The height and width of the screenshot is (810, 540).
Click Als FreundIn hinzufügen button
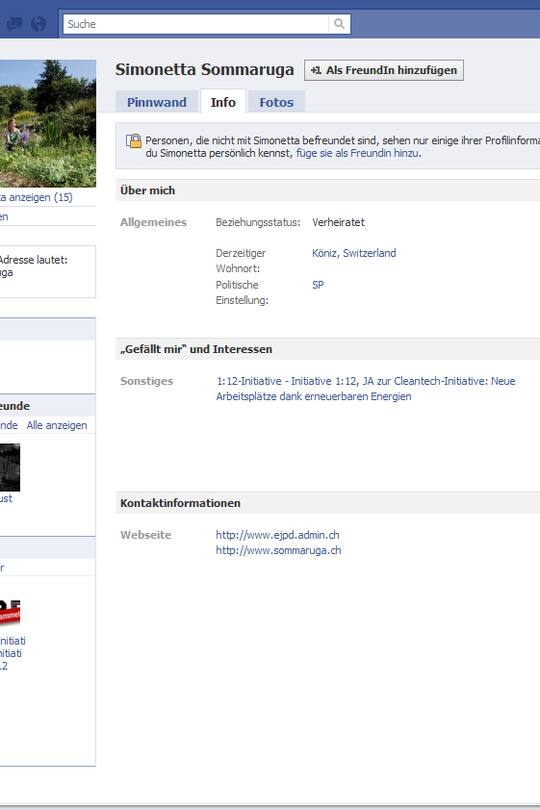tap(383, 70)
